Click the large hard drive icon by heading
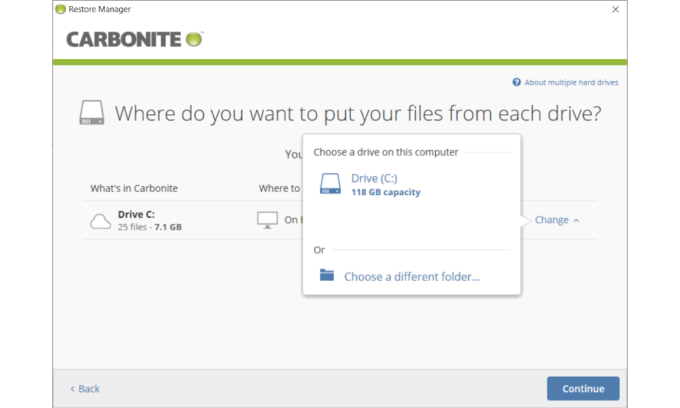 [x=92, y=113]
